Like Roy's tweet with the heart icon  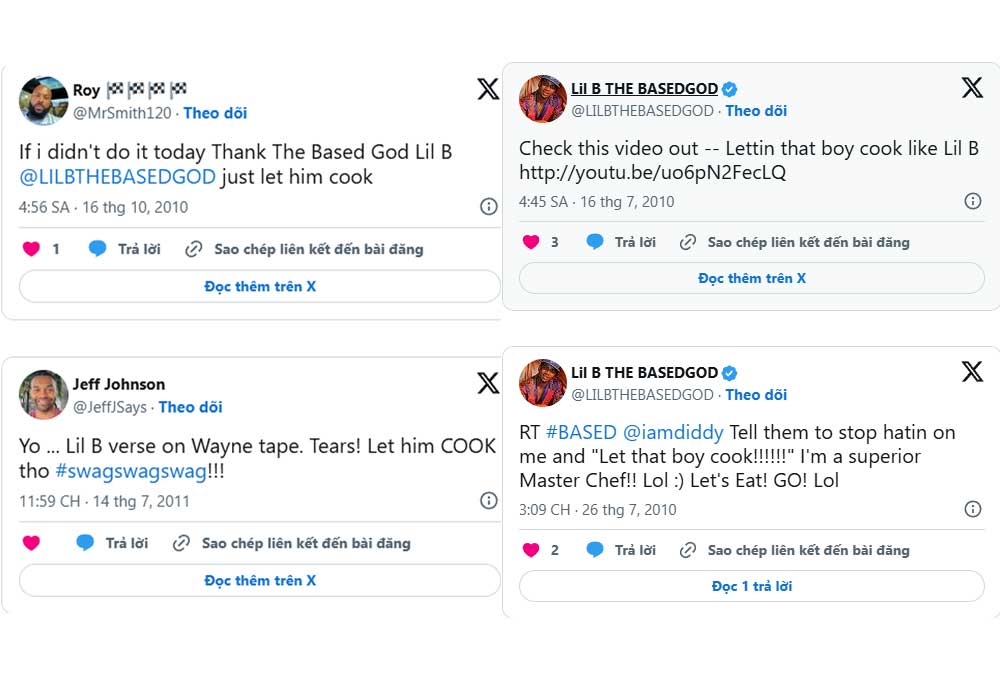(x=31, y=249)
